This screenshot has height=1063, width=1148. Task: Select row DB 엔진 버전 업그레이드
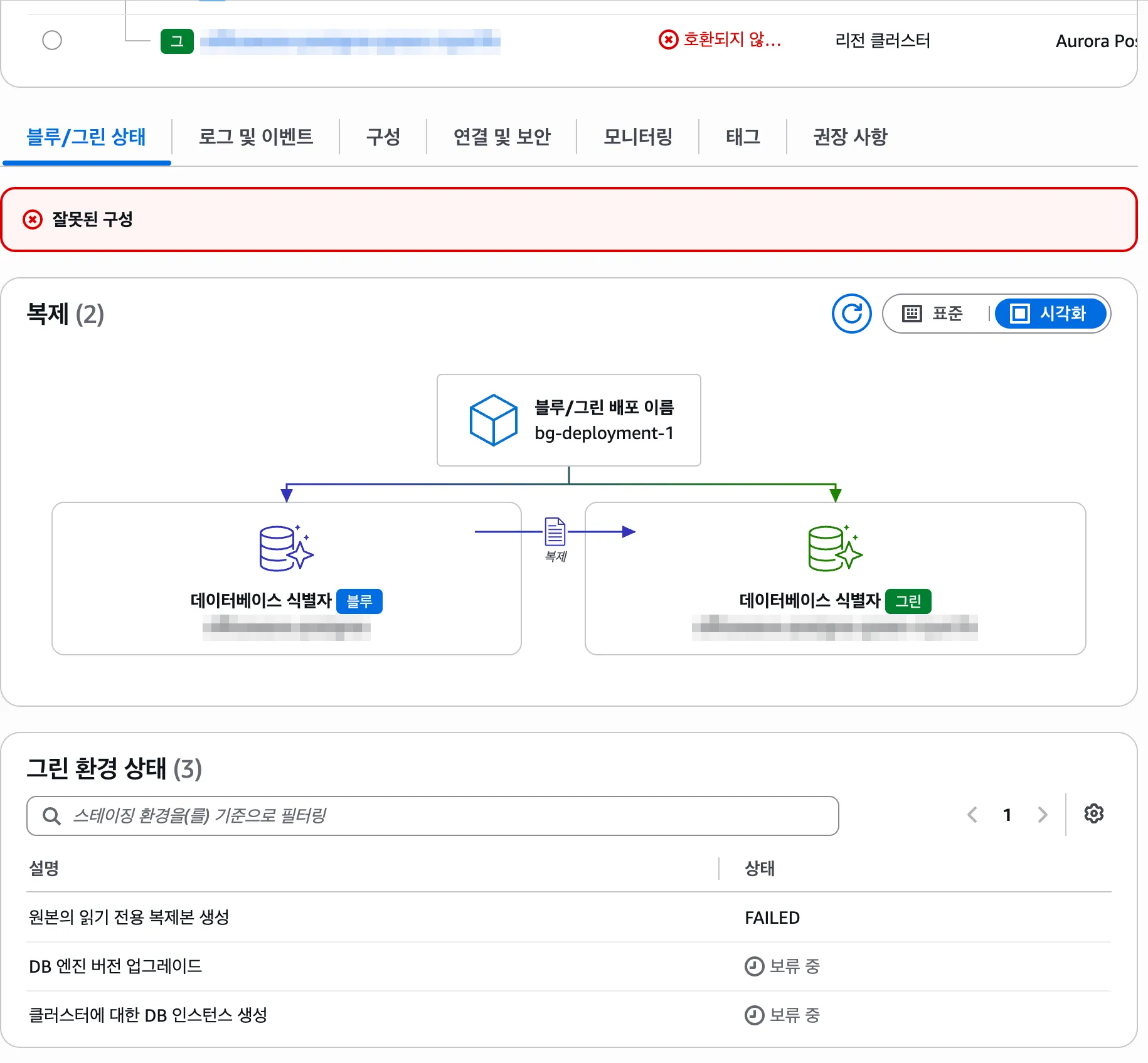click(x=569, y=966)
